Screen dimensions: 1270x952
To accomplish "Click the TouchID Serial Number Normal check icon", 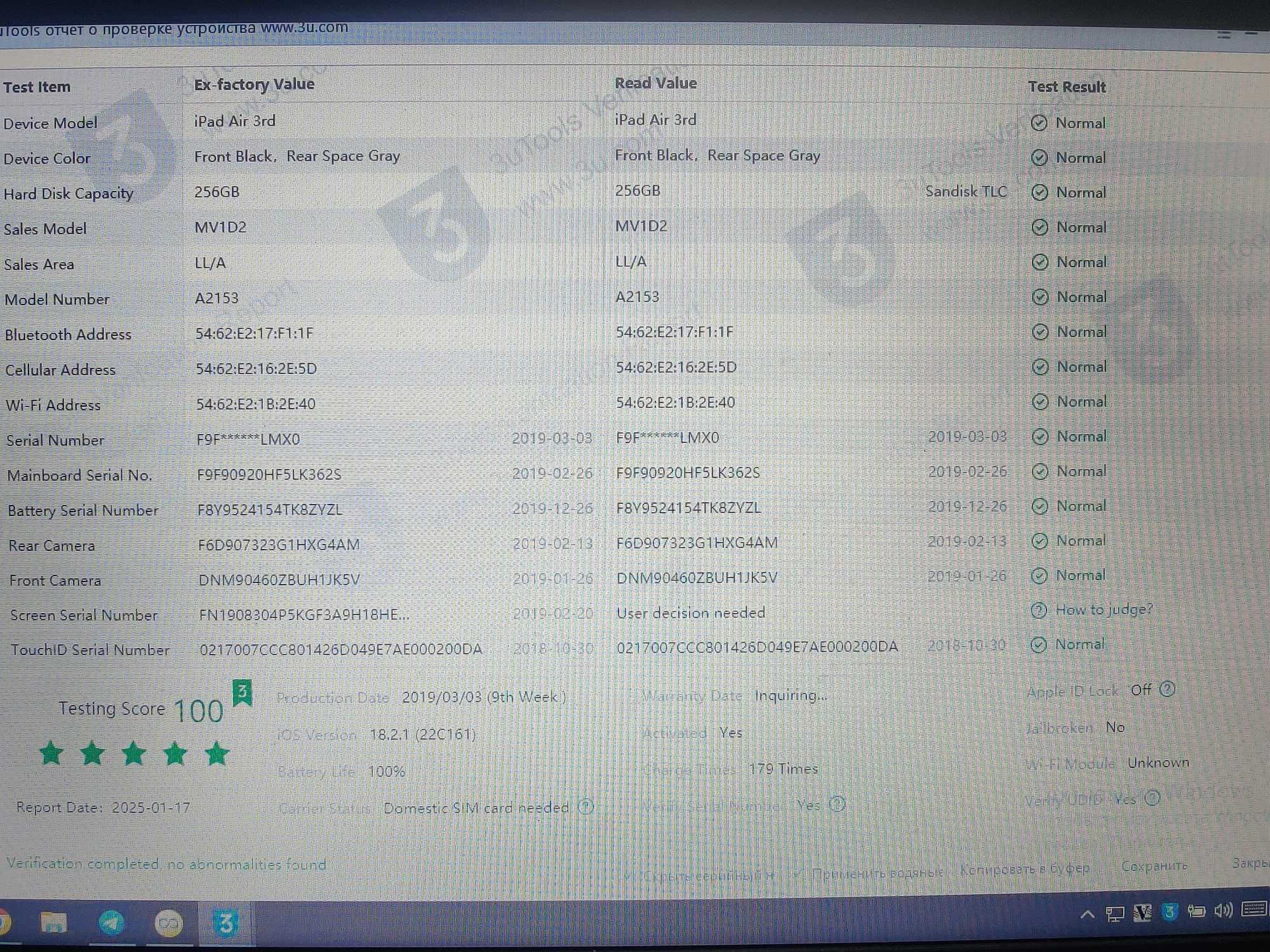I will click(1038, 645).
